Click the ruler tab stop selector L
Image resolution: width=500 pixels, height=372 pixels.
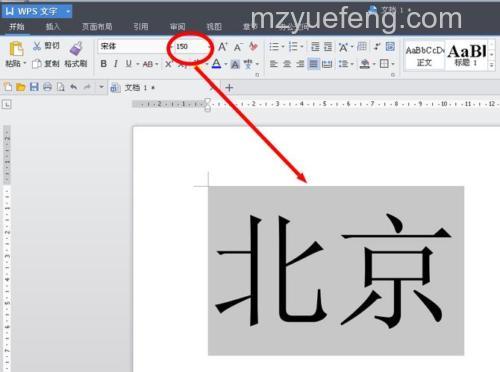pos(7,104)
